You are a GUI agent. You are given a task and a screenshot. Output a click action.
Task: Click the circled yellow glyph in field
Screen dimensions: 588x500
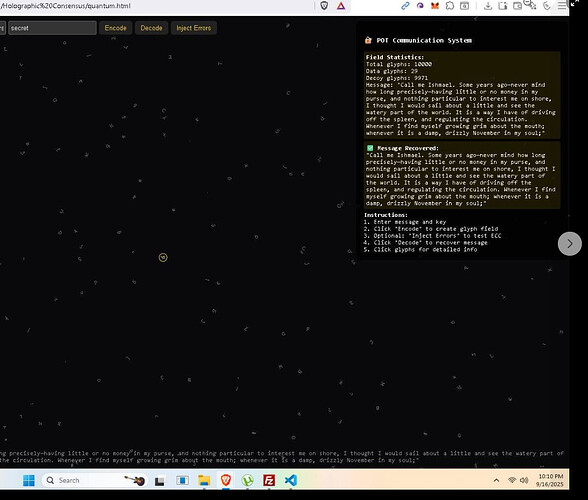pyautogui.click(x=163, y=257)
